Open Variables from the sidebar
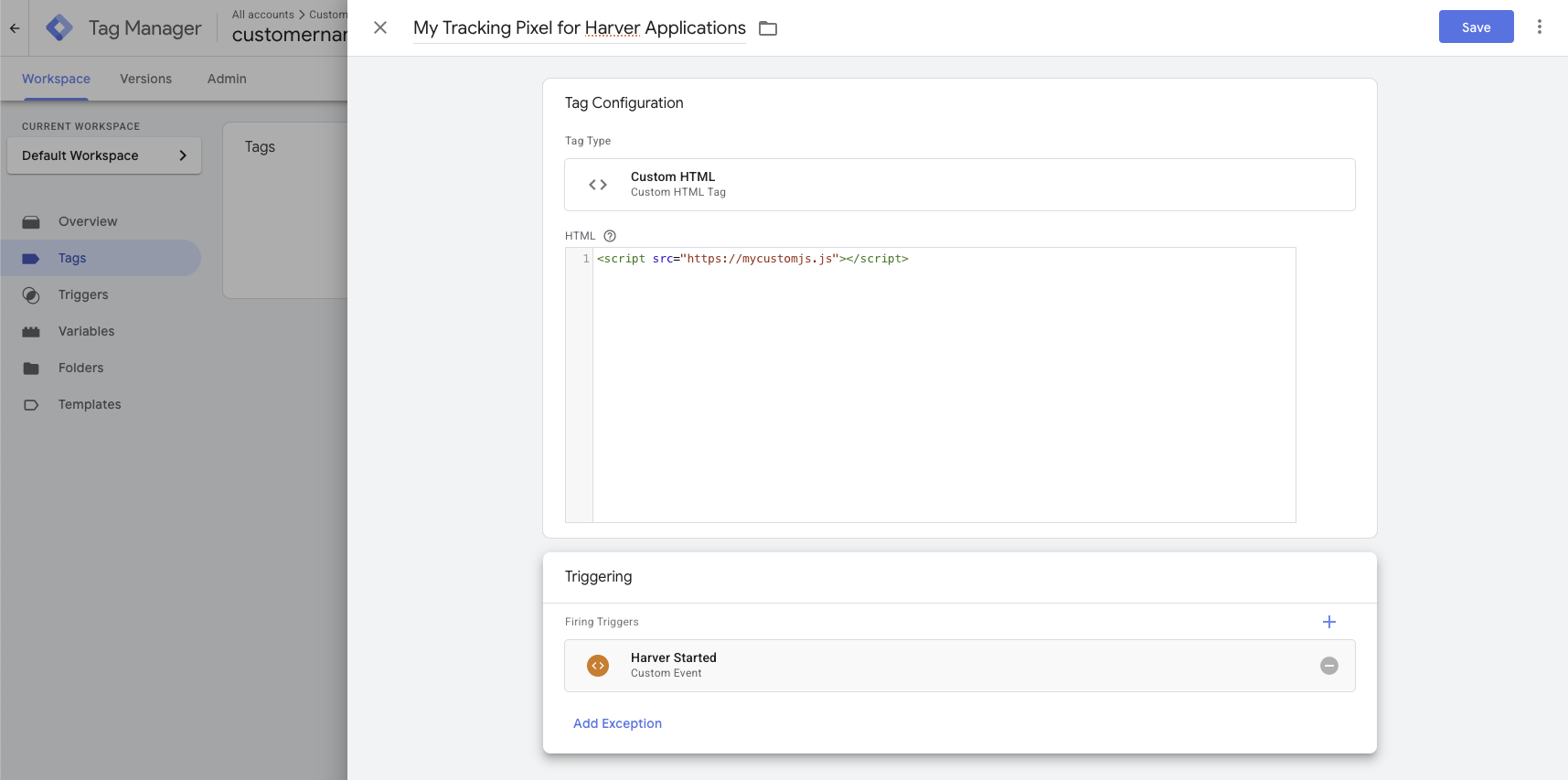Image resolution: width=1568 pixels, height=780 pixels. click(x=86, y=331)
